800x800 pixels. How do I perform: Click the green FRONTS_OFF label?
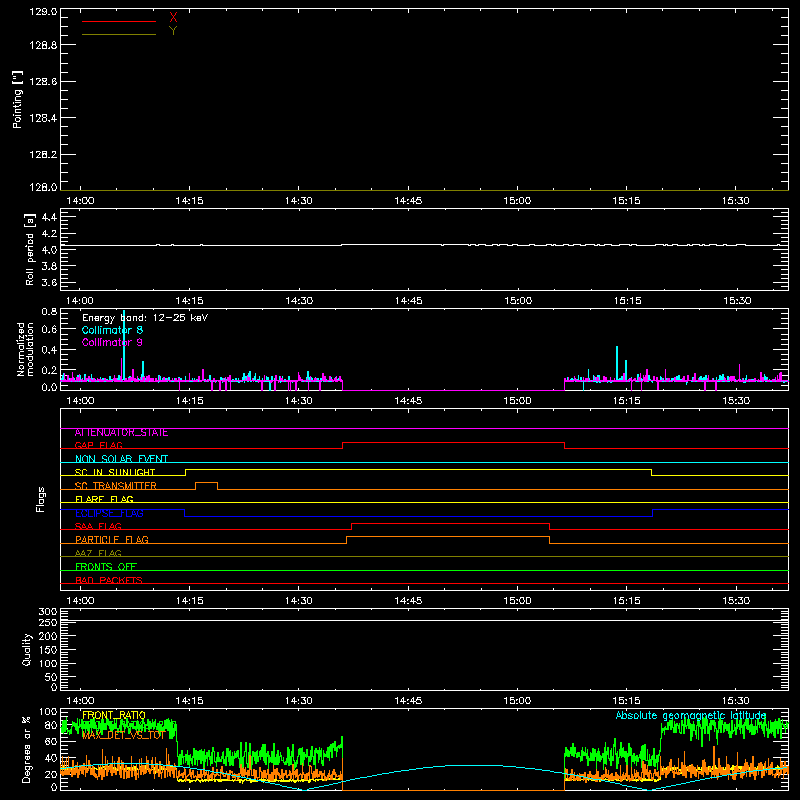coord(106,567)
